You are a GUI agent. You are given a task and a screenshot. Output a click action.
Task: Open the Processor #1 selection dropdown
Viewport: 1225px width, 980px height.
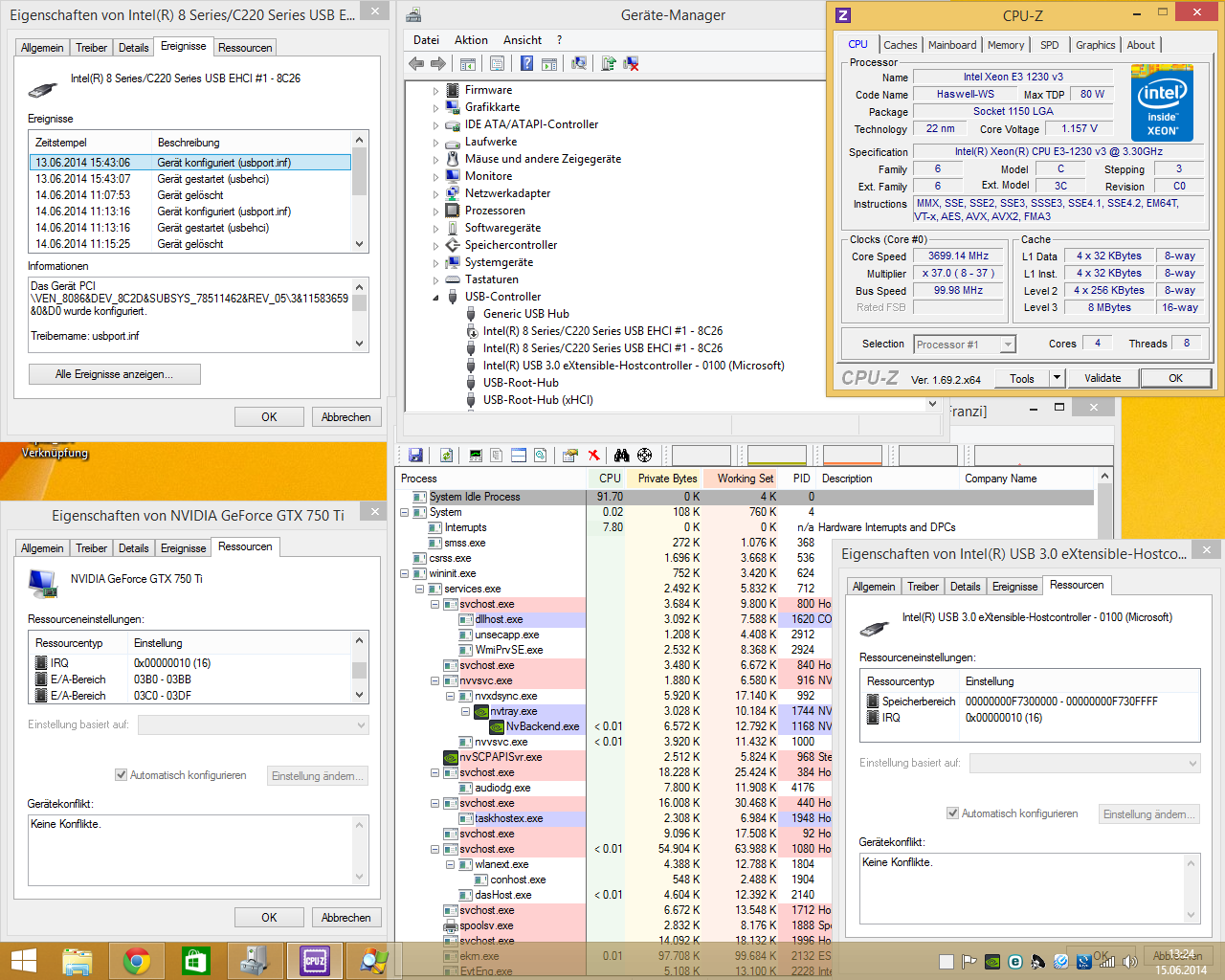1007,345
